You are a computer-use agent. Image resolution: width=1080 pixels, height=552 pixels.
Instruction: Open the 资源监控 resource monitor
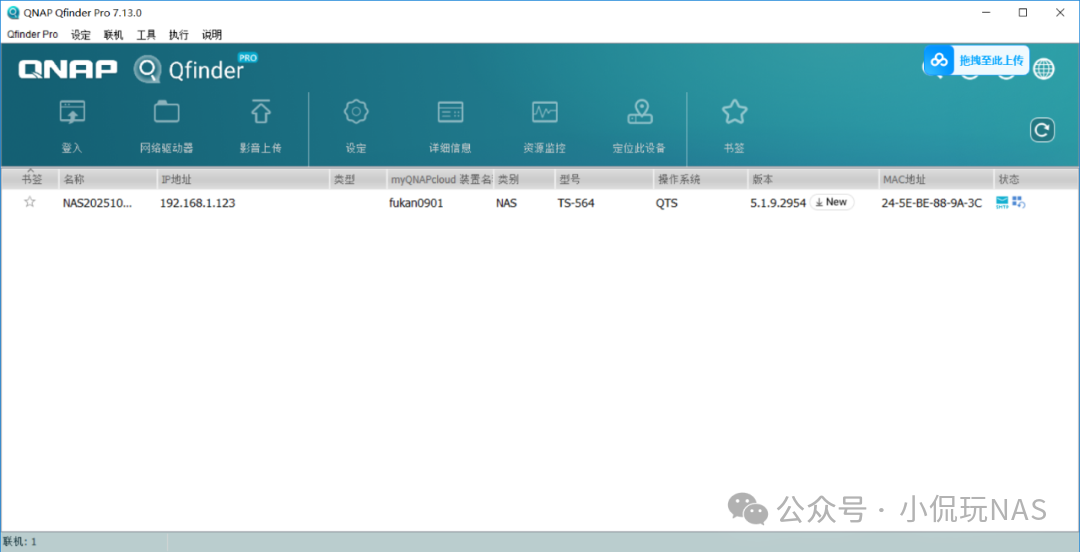point(545,112)
